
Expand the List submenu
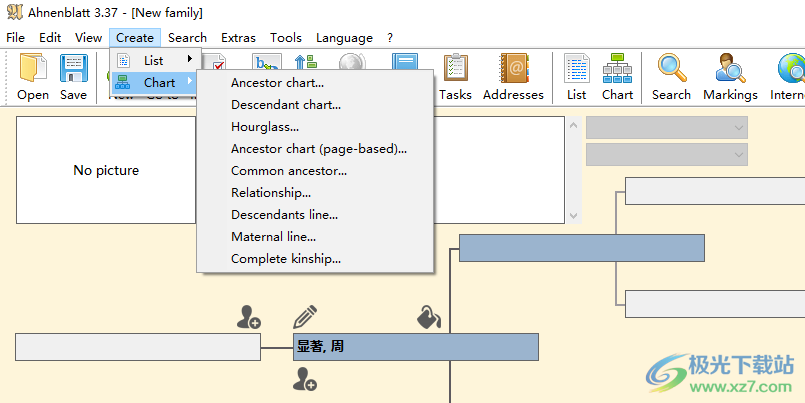pyautogui.click(x=155, y=60)
